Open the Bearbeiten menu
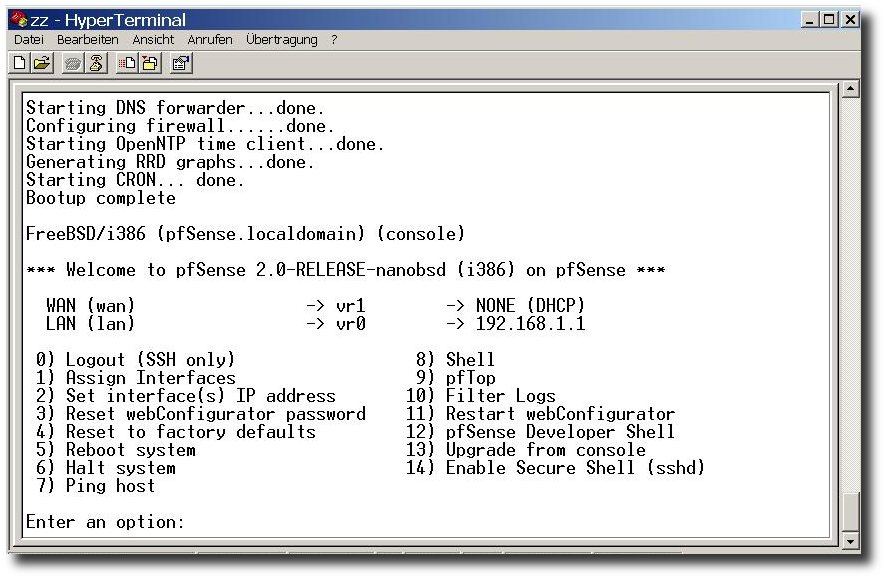The height and width of the screenshot is (579, 886). [x=88, y=40]
